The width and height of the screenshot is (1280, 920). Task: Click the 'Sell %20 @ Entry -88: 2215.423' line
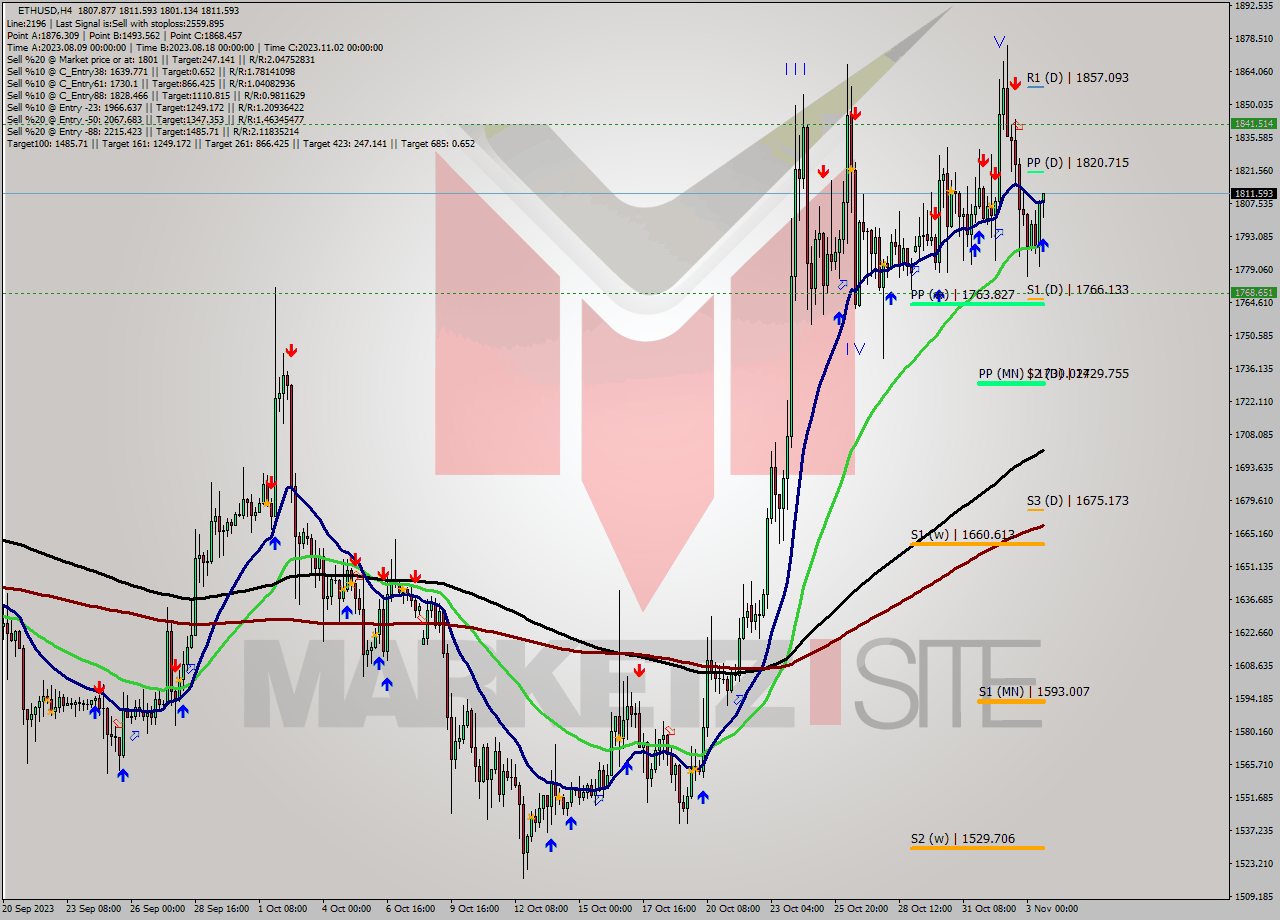(x=155, y=131)
